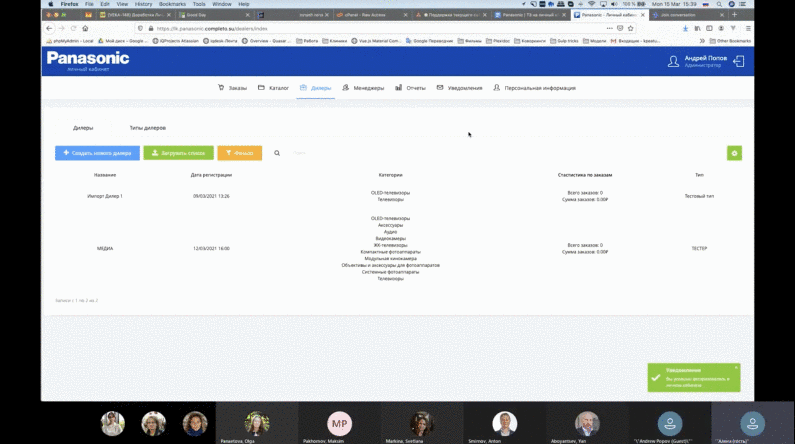Click the MP avatar of Pakhomov, Maksim
The width and height of the screenshot is (795, 444).
click(x=340, y=424)
